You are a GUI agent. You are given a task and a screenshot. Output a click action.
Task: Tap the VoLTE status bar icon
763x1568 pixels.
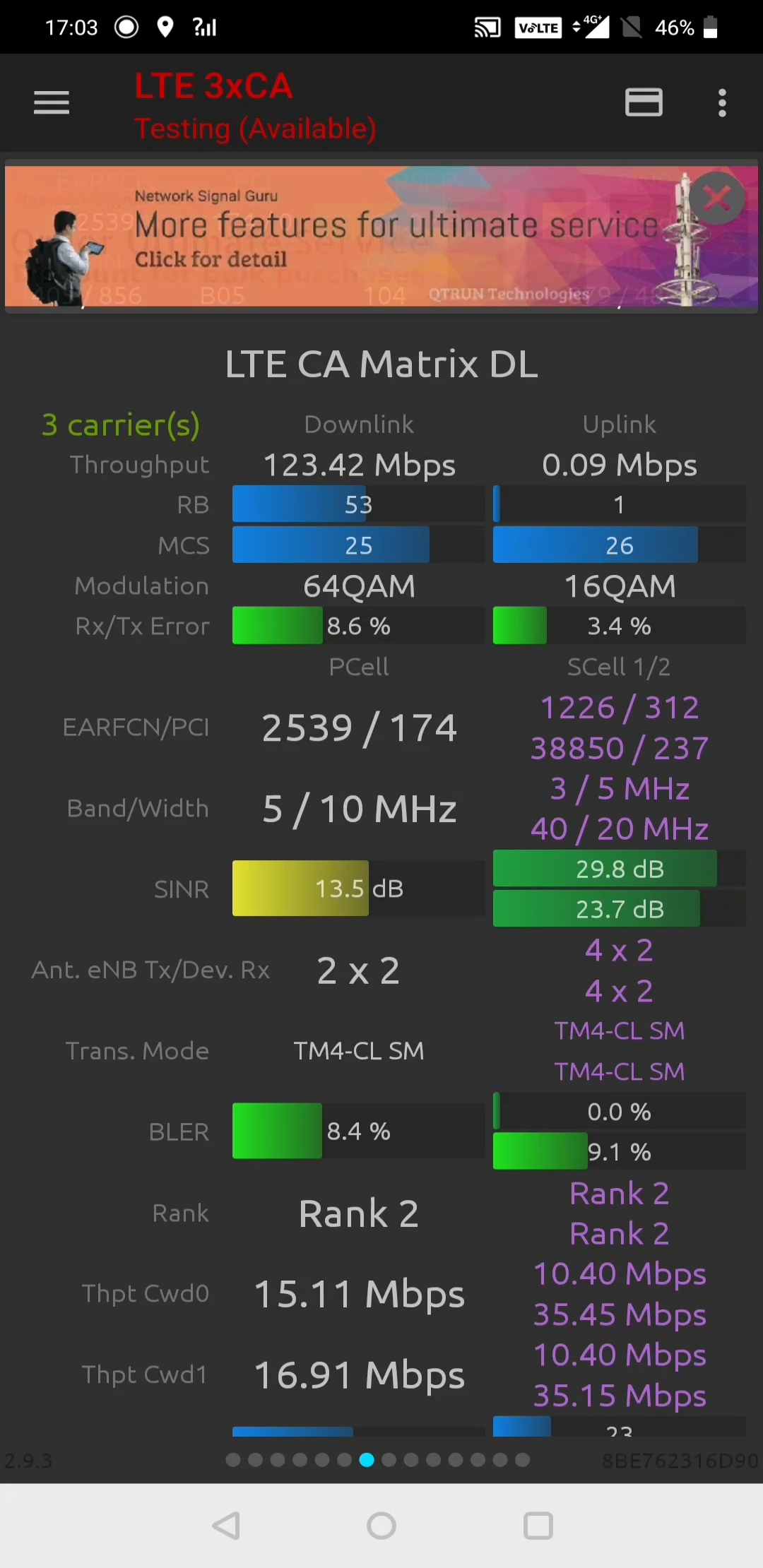tap(538, 28)
